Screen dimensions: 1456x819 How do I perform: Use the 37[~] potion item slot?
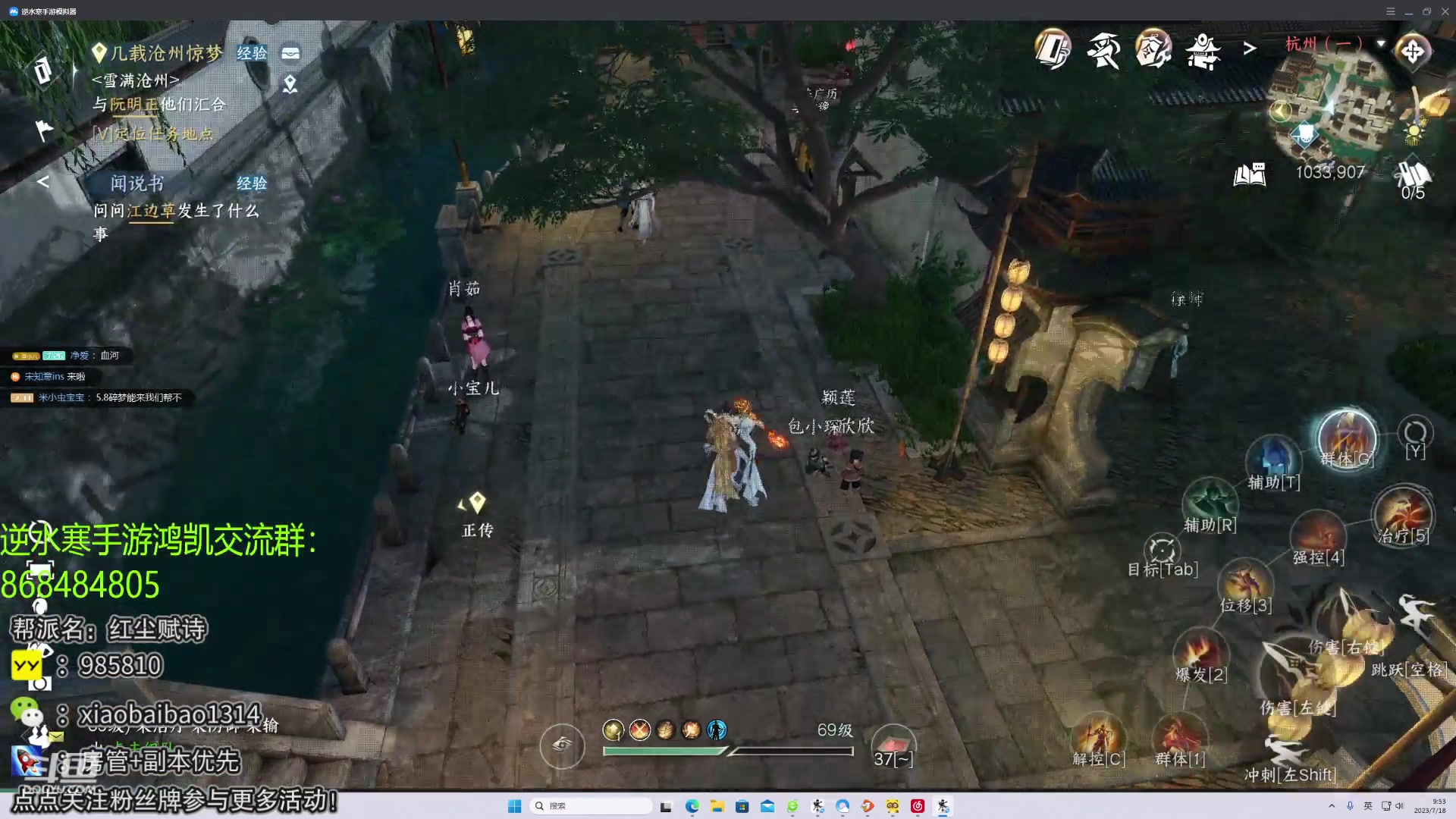[x=893, y=747]
